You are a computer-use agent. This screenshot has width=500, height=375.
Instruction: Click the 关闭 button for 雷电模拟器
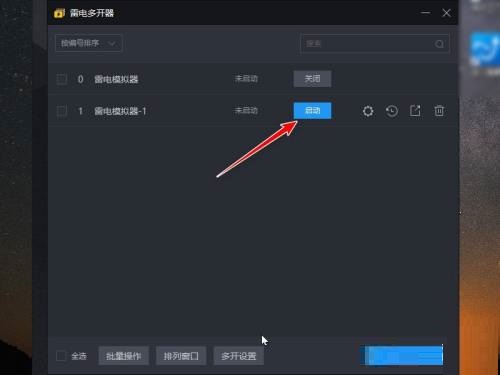pyautogui.click(x=312, y=79)
